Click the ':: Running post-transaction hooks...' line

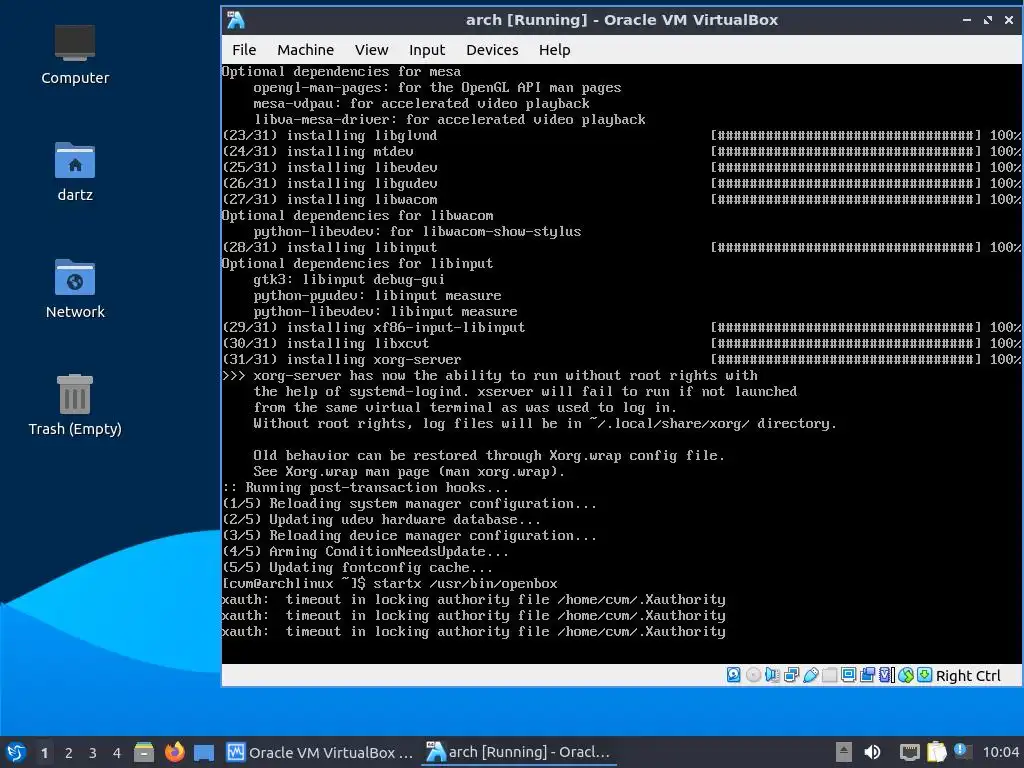coord(366,487)
